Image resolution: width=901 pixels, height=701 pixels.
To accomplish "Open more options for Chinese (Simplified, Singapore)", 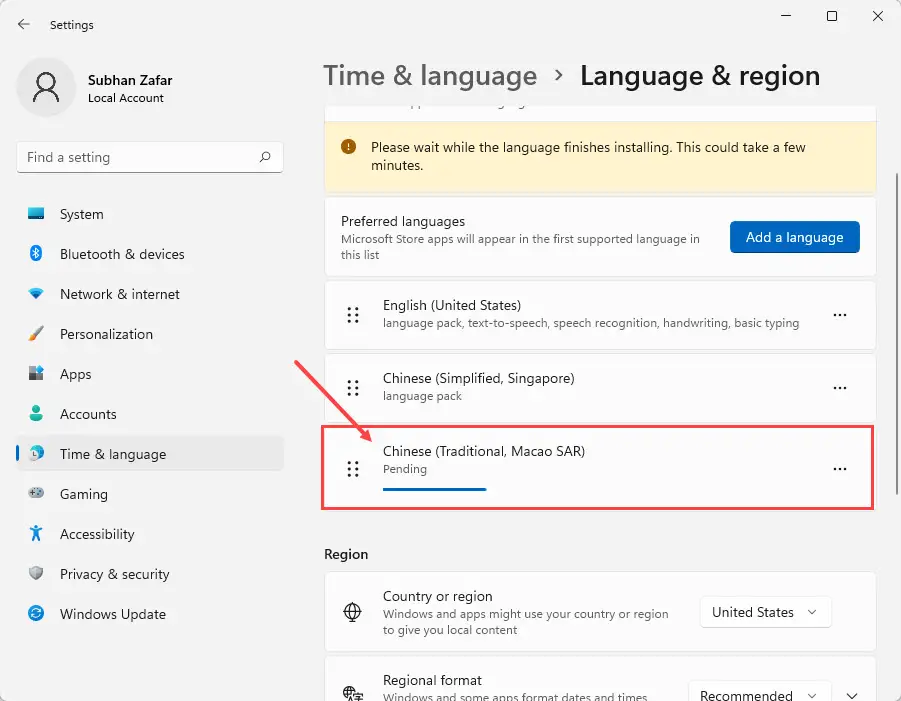I will (x=840, y=388).
